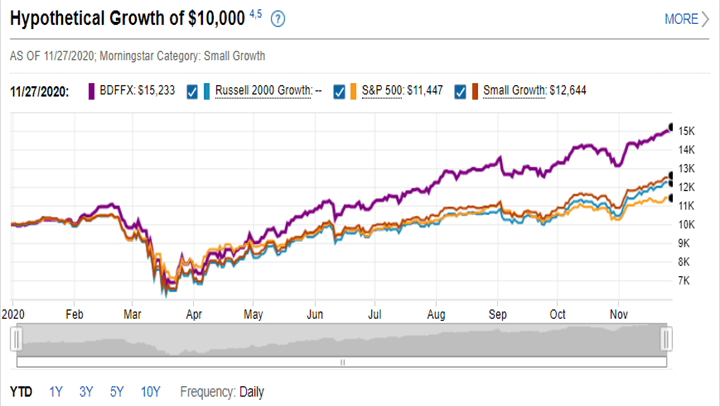Click the purple BDFFX color swatch
Image resolution: width=720 pixels, height=406 pixels.
point(93,92)
